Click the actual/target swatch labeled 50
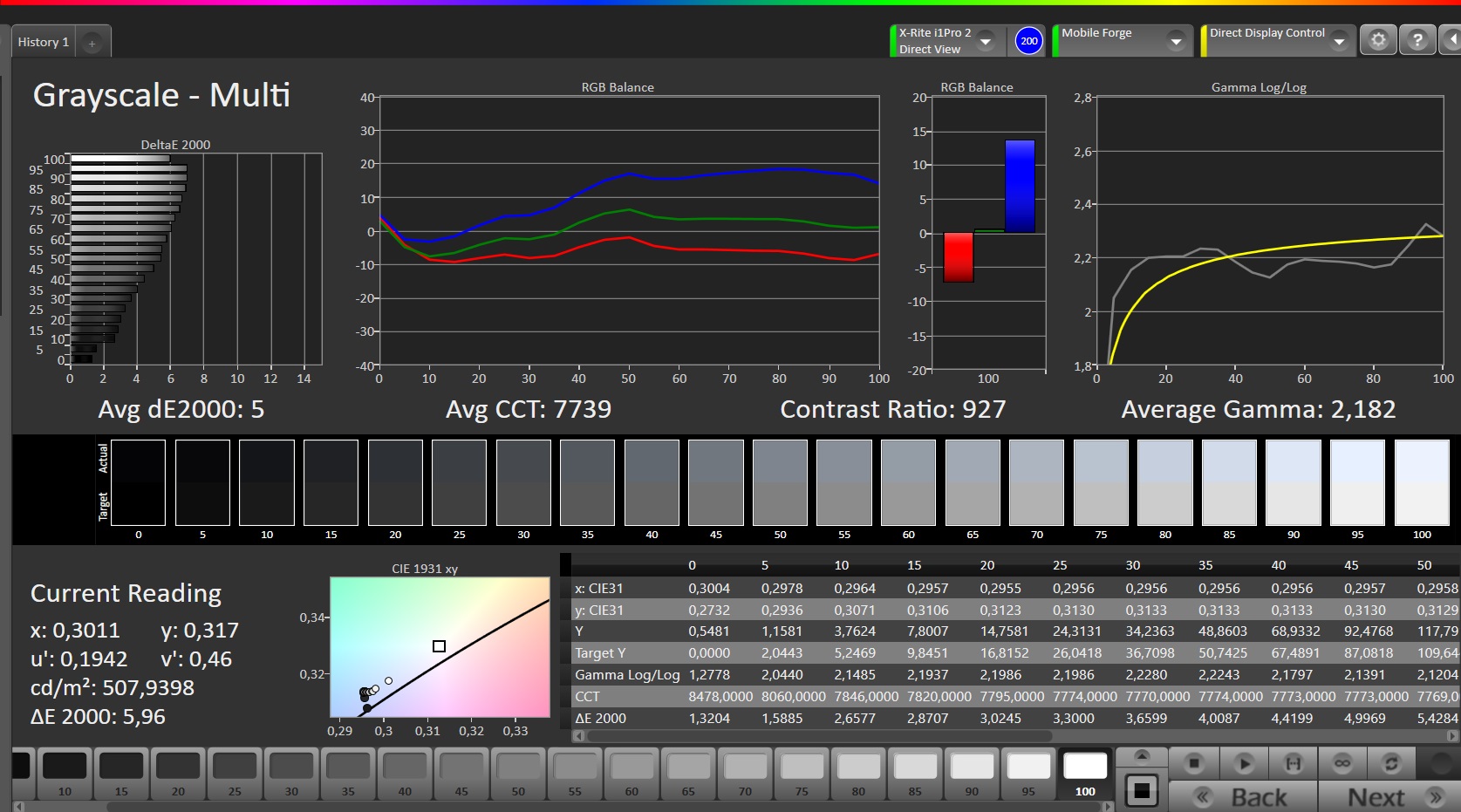Image resolution: width=1461 pixels, height=812 pixels. click(780, 482)
